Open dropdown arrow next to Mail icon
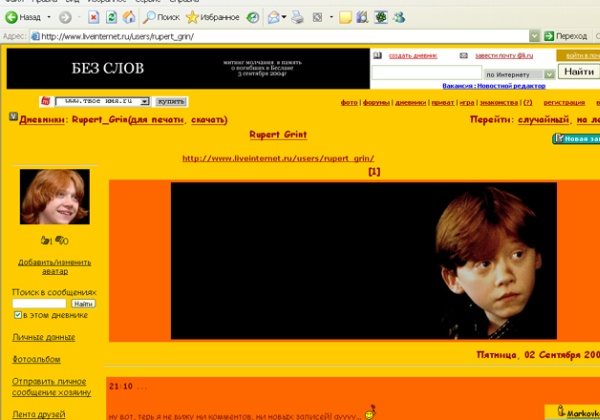Viewport: 600px width, 420px height. (x=284, y=17)
